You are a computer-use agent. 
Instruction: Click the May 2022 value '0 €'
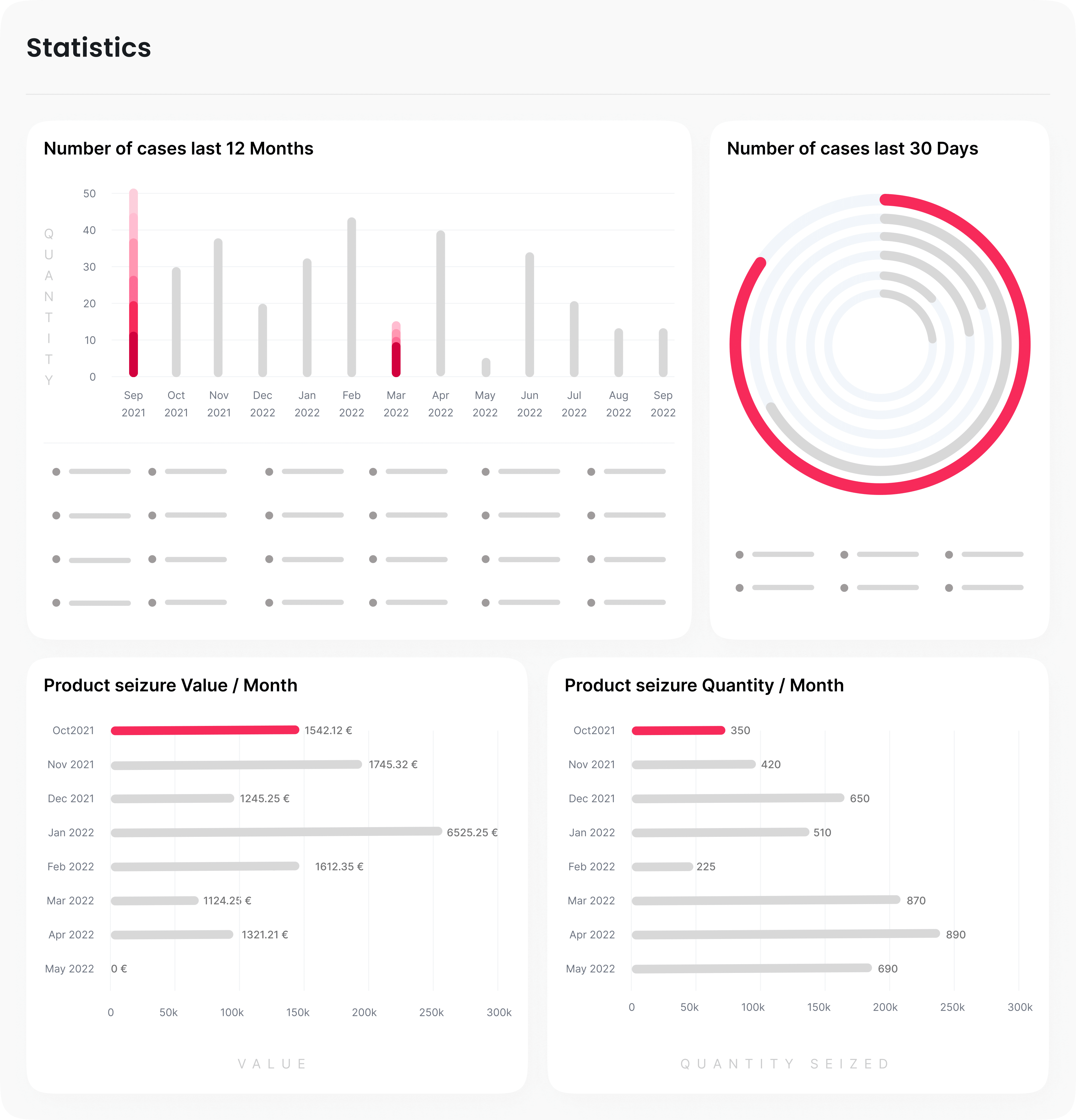click(119, 969)
